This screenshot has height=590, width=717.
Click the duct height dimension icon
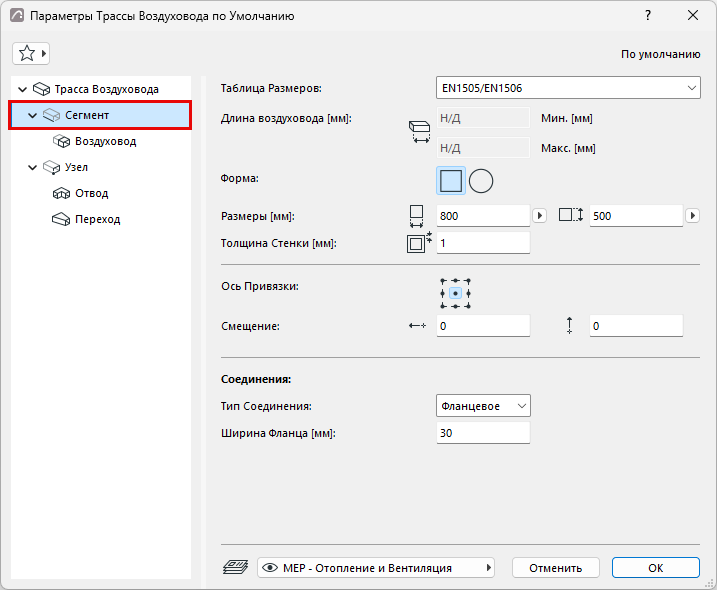(571, 215)
